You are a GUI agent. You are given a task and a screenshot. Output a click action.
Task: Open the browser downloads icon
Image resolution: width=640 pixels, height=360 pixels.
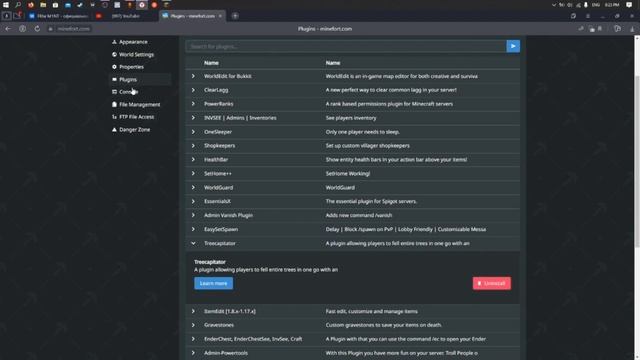tap(632, 29)
